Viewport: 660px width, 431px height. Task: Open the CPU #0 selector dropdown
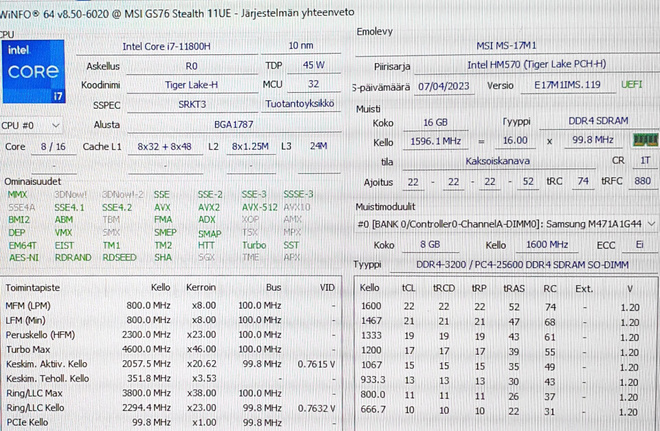point(31,125)
